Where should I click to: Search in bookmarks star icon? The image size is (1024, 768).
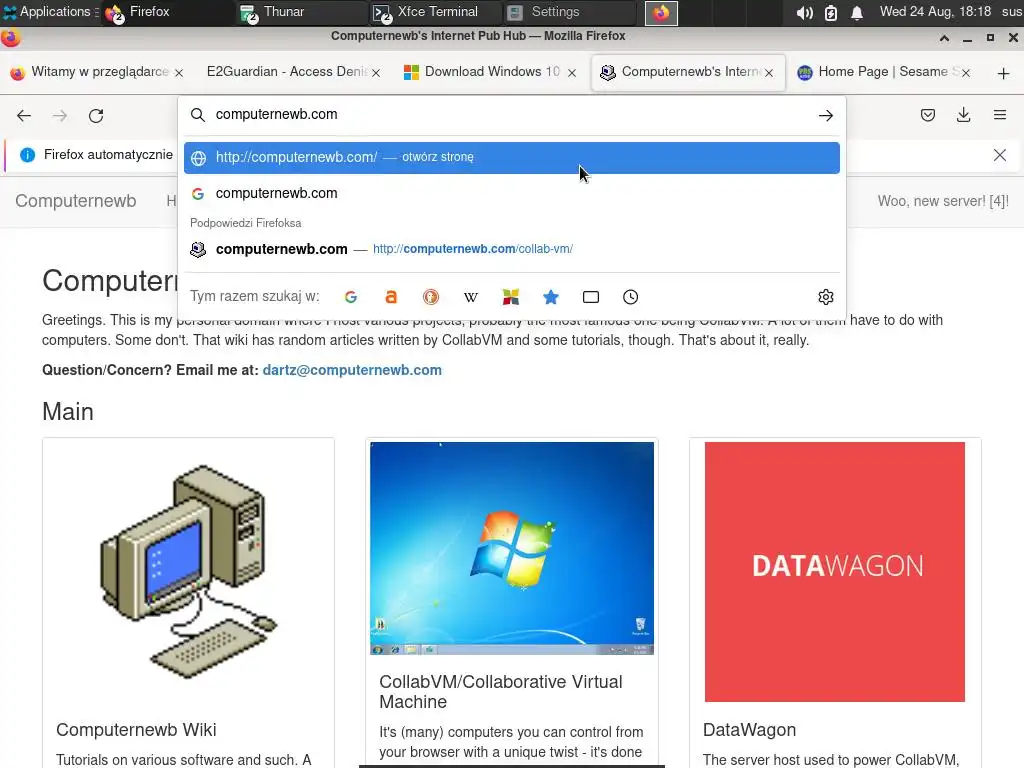coord(551,297)
